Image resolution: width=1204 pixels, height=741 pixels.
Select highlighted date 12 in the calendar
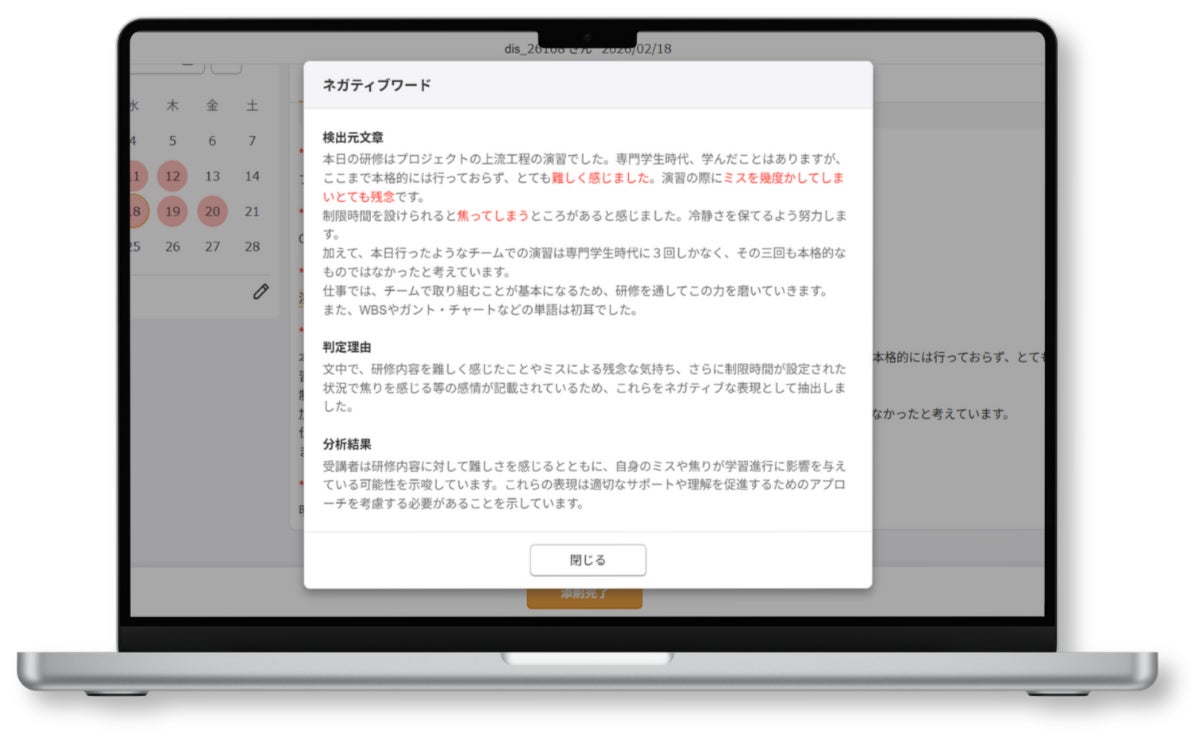(173, 176)
